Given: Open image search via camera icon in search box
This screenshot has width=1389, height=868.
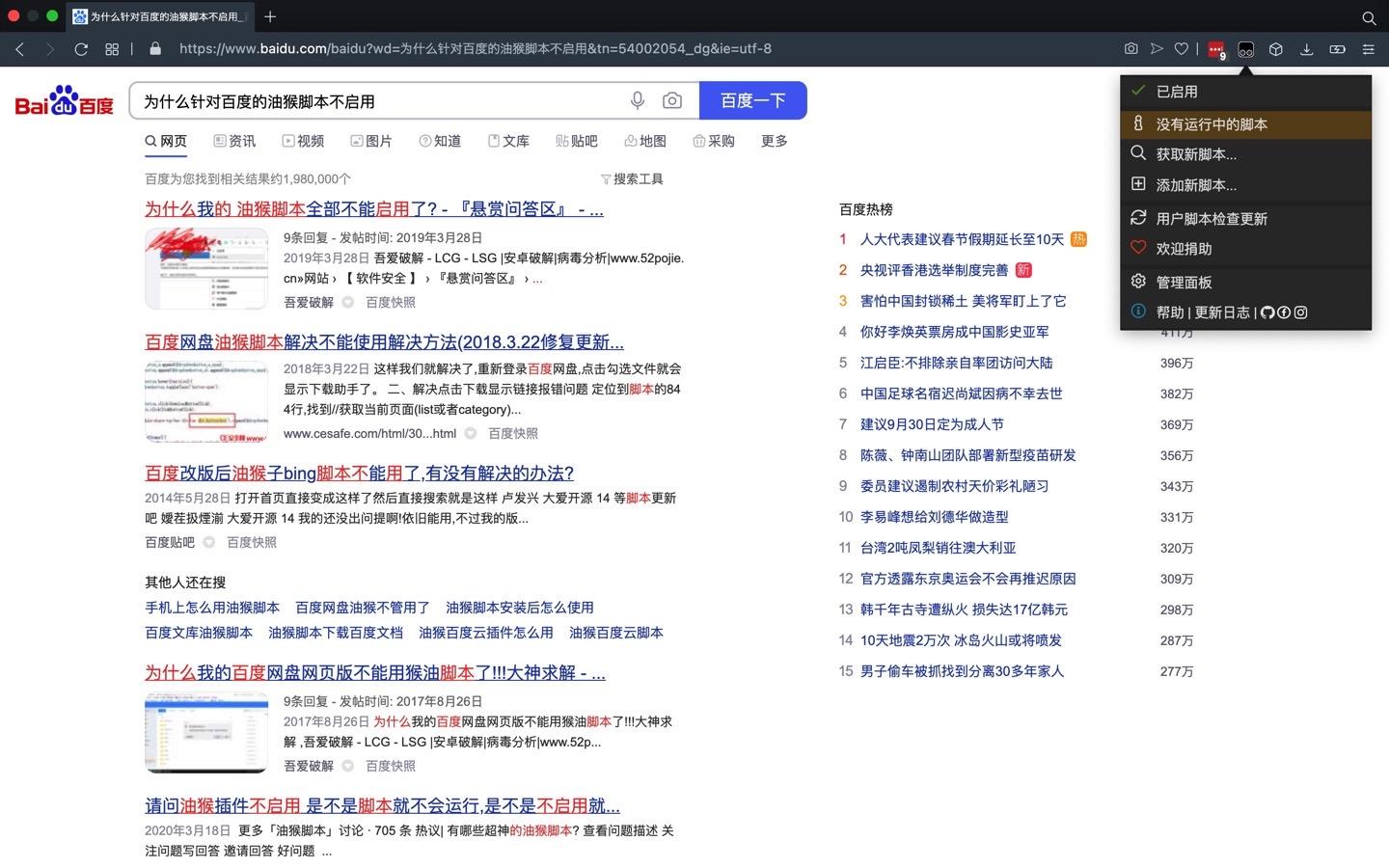Looking at the screenshot, I should pos(672,100).
